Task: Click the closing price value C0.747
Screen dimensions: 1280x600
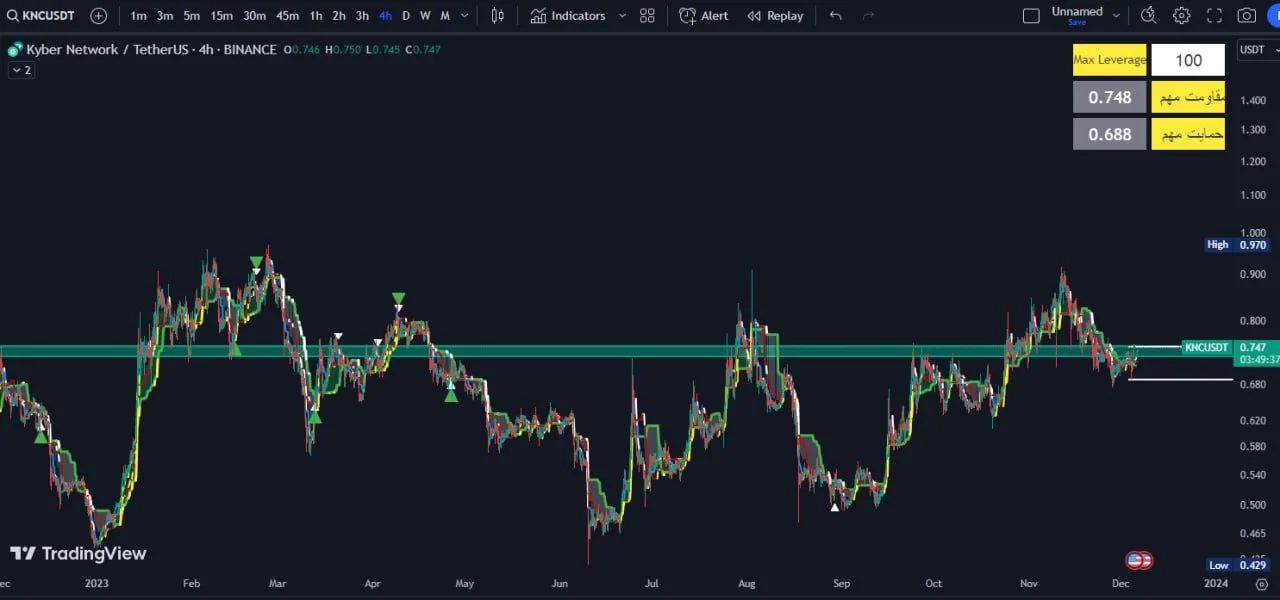Action: (423, 50)
